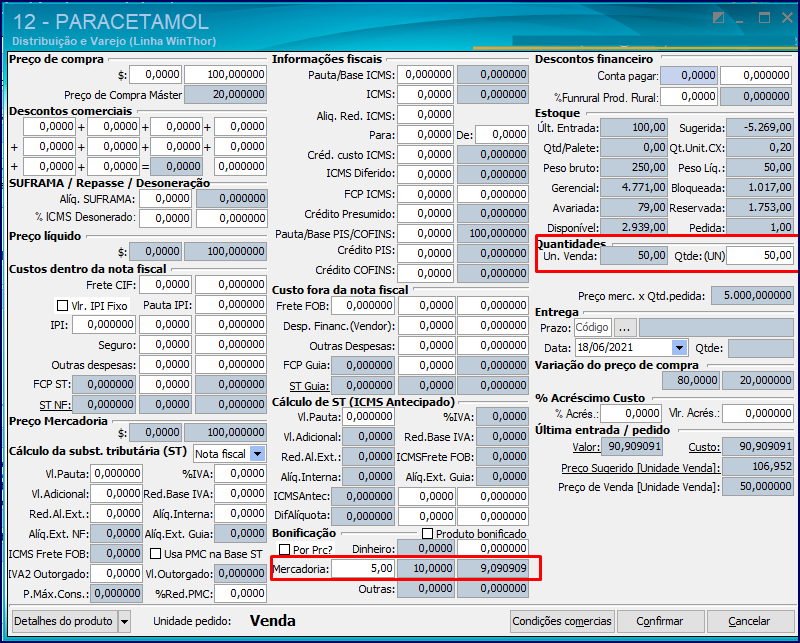Click the Crédito COFINS percent field

point(426,274)
